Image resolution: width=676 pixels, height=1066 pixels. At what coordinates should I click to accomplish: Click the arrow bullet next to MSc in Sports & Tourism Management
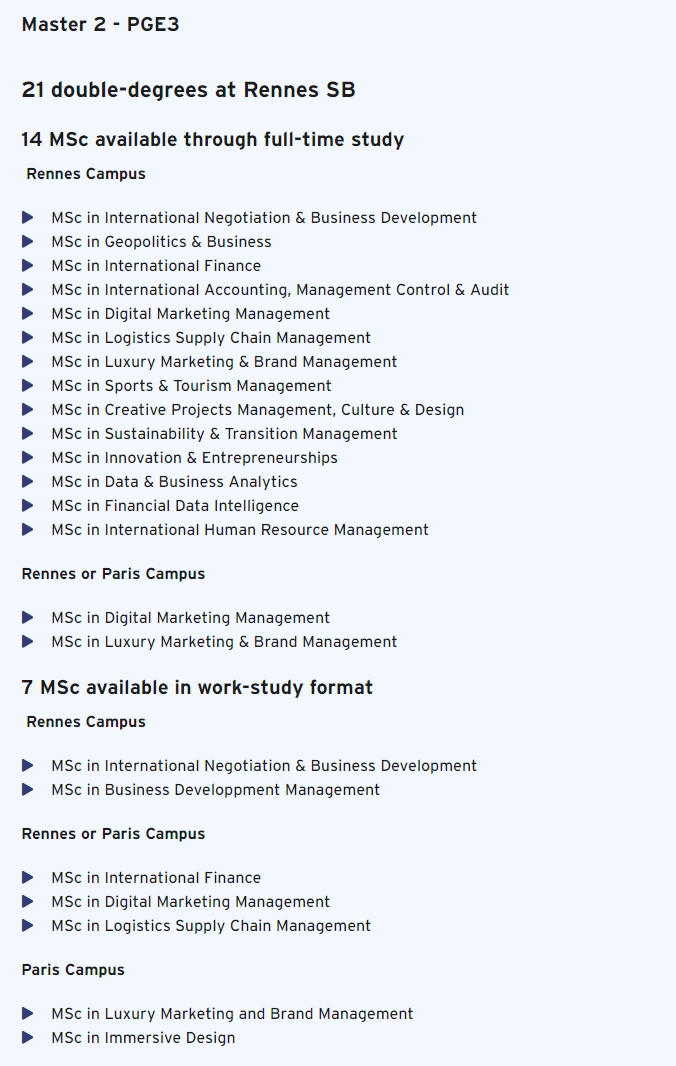tap(28, 385)
